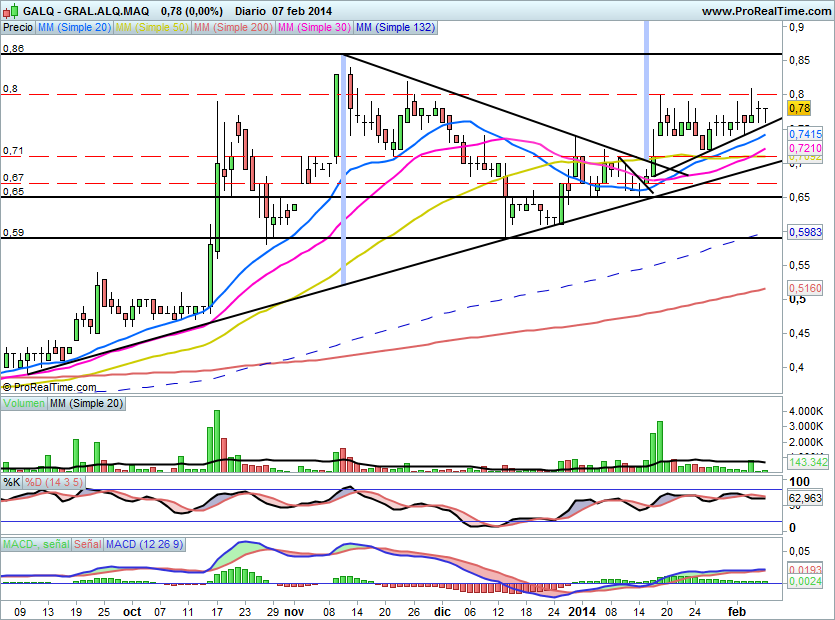The width and height of the screenshot is (835, 620).
Task: Click the © ProRealTime.com copyright text
Action: [50, 387]
